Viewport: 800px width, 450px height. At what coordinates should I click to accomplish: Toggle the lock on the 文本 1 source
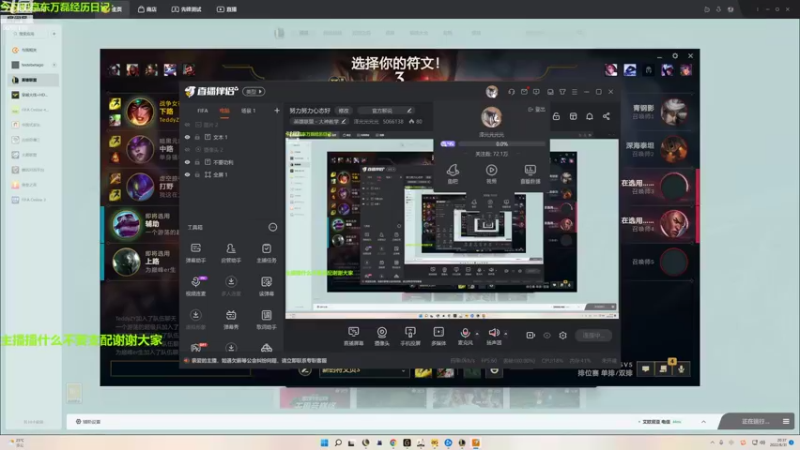coord(197,137)
